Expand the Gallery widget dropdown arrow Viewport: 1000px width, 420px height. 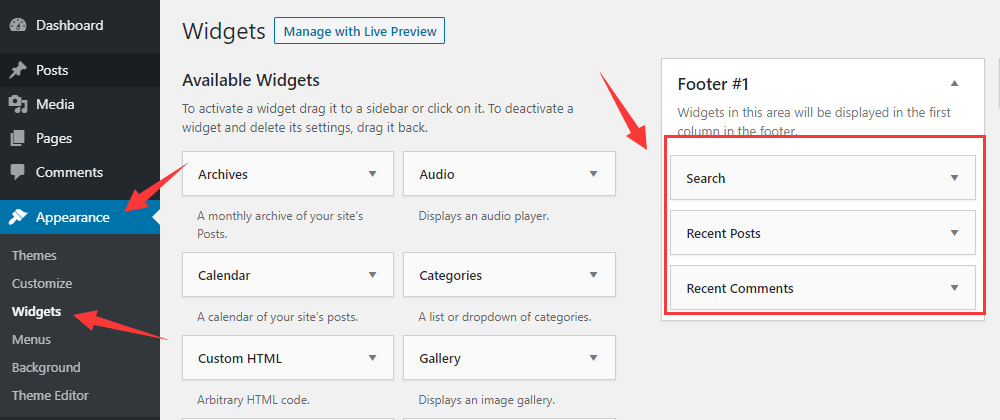pyautogui.click(x=594, y=358)
